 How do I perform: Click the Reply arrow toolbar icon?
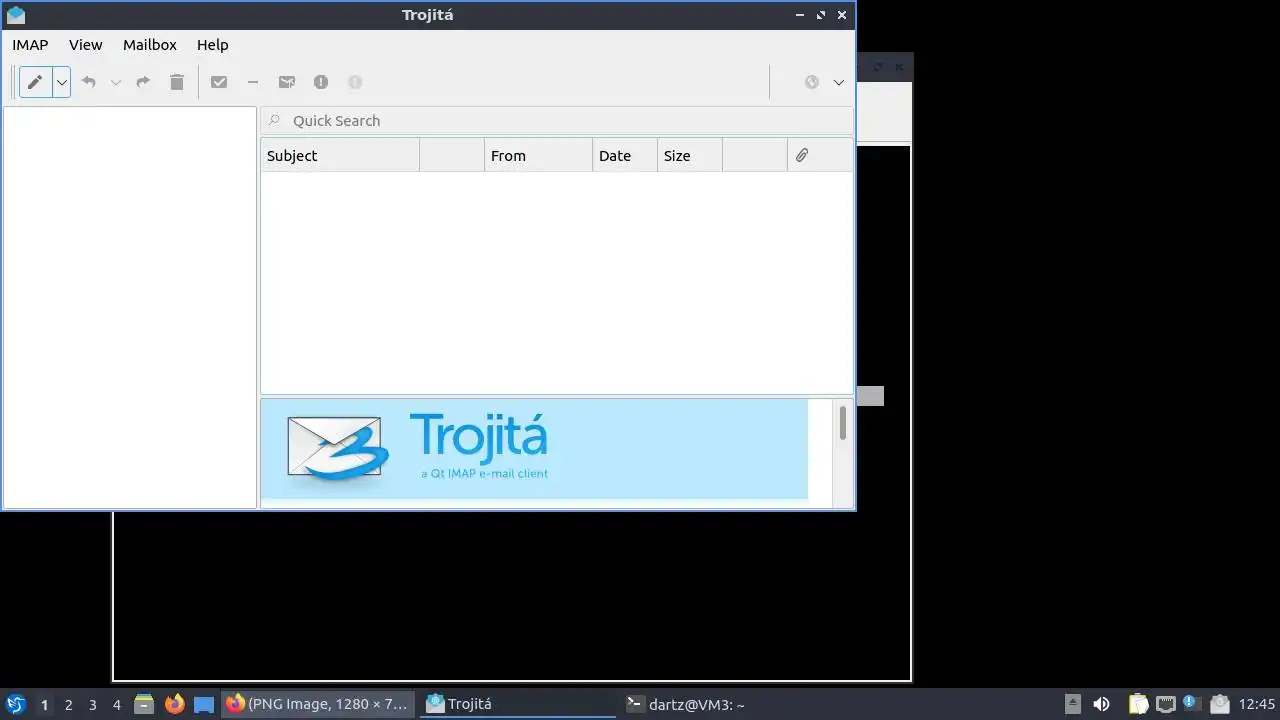[x=88, y=82]
